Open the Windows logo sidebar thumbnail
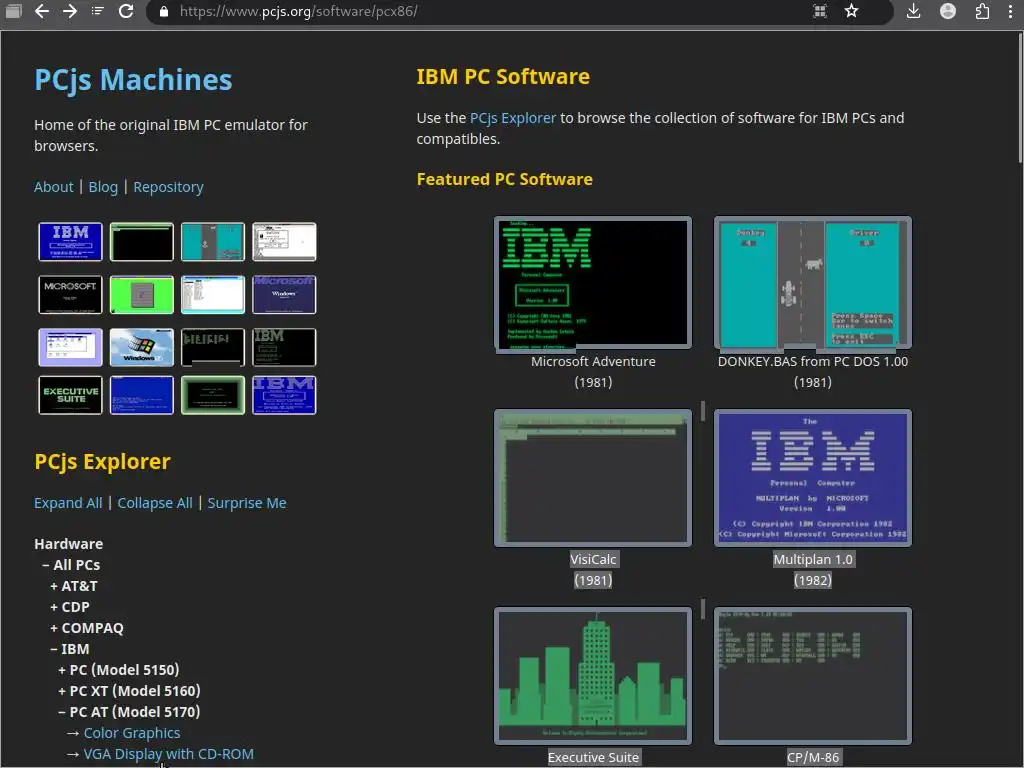The height and width of the screenshot is (768, 1024). (x=142, y=347)
